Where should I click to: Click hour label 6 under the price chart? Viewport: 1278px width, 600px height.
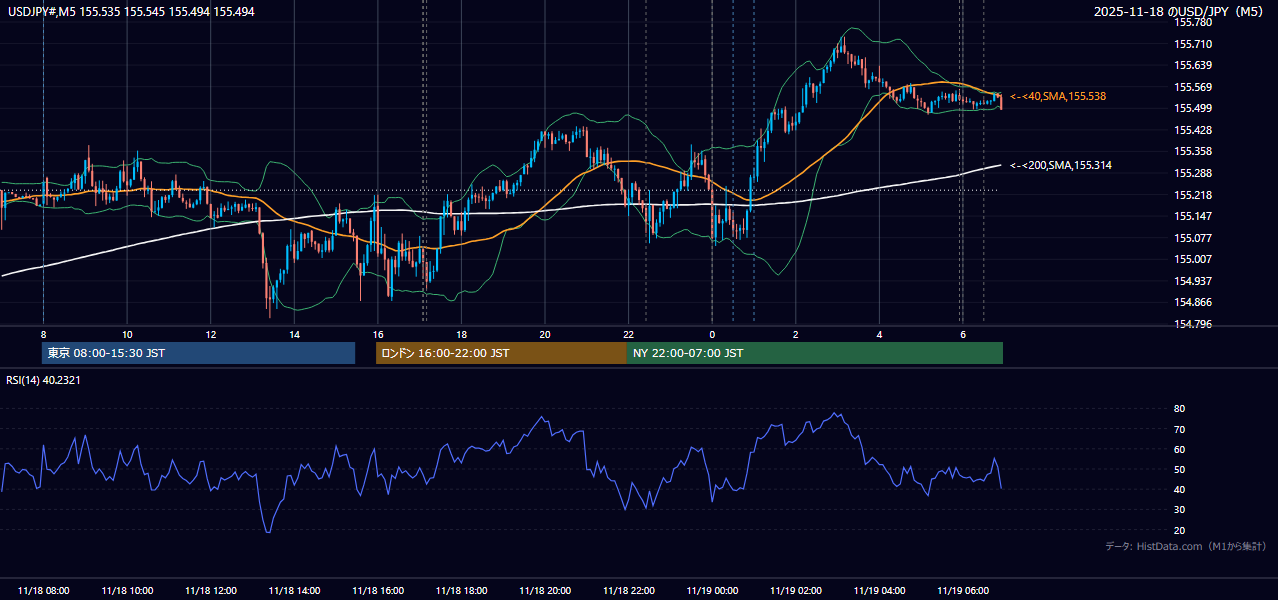point(962,334)
